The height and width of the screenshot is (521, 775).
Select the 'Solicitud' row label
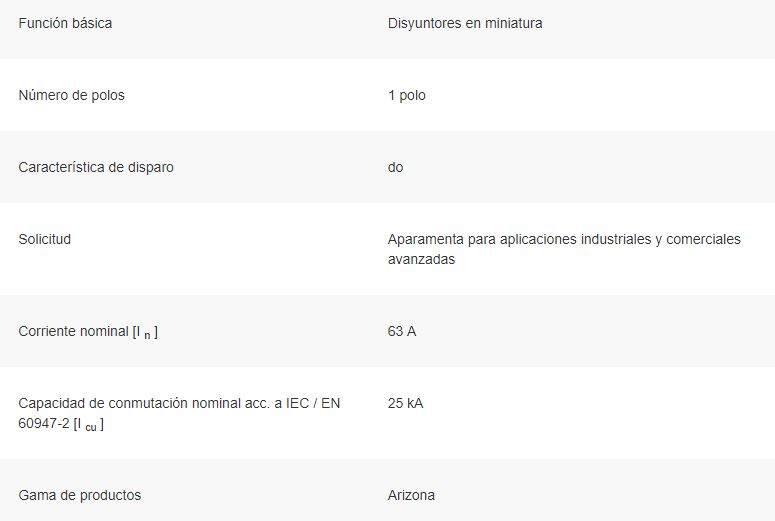pos(44,239)
